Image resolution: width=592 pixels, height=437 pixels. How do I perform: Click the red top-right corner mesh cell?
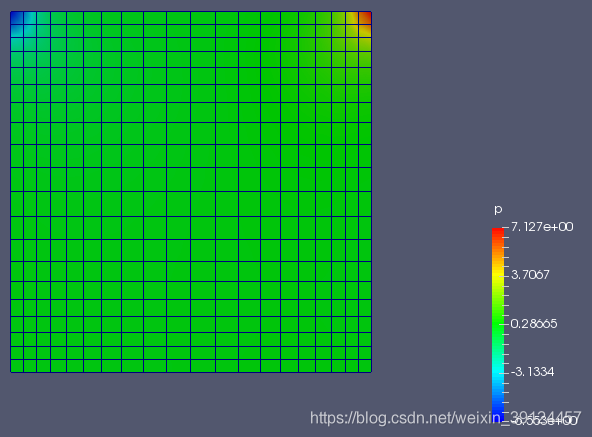pyautogui.click(x=365, y=18)
